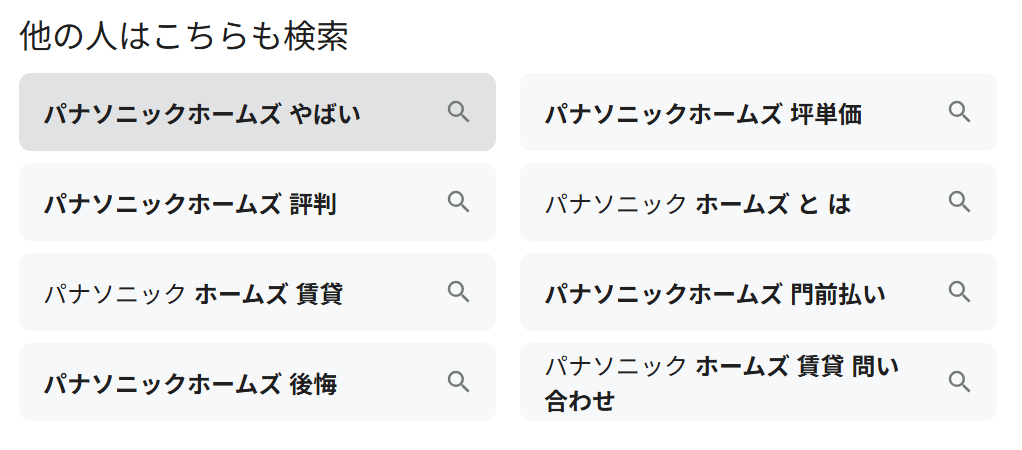Select the パナソニック ホームズ とは suggestion
The width and height of the screenshot is (1022, 450).
coord(697,204)
